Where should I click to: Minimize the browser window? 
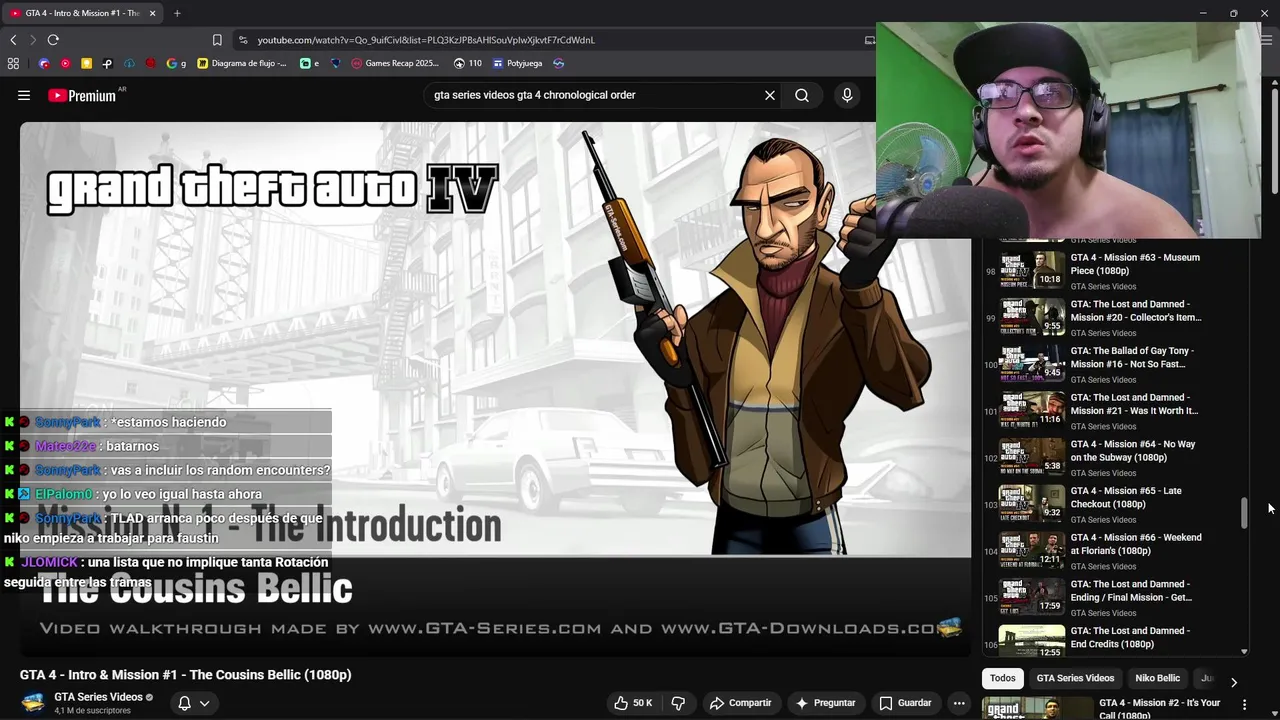coord(1203,13)
